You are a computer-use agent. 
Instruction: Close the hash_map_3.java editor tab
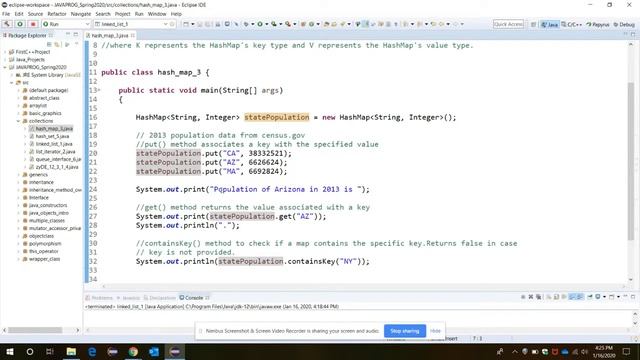point(133,36)
